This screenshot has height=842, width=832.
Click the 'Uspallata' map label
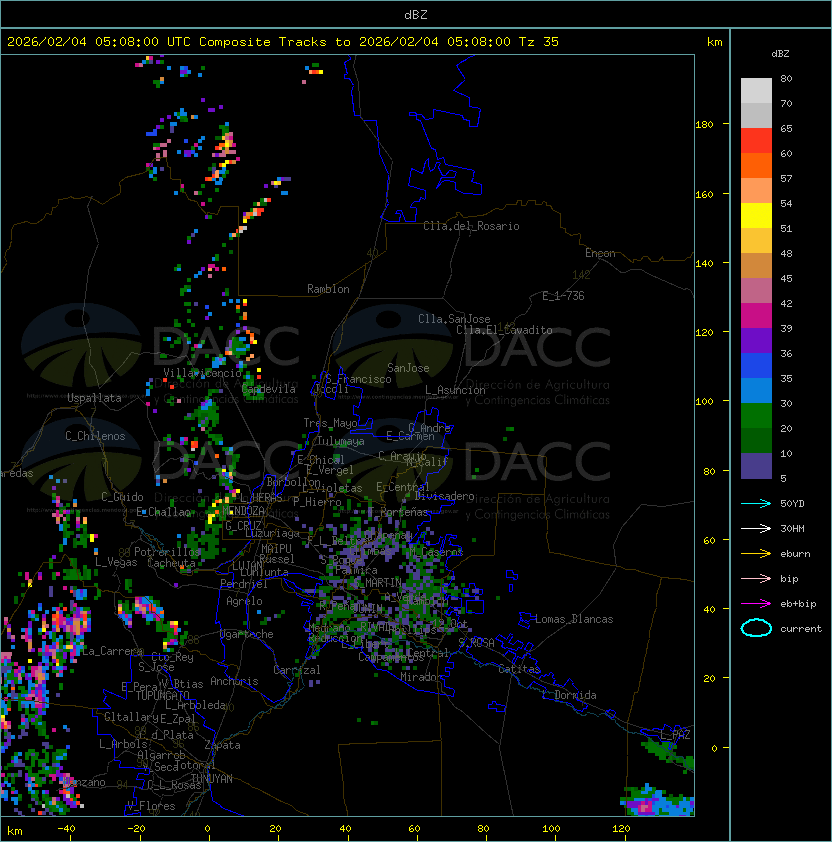(94, 398)
